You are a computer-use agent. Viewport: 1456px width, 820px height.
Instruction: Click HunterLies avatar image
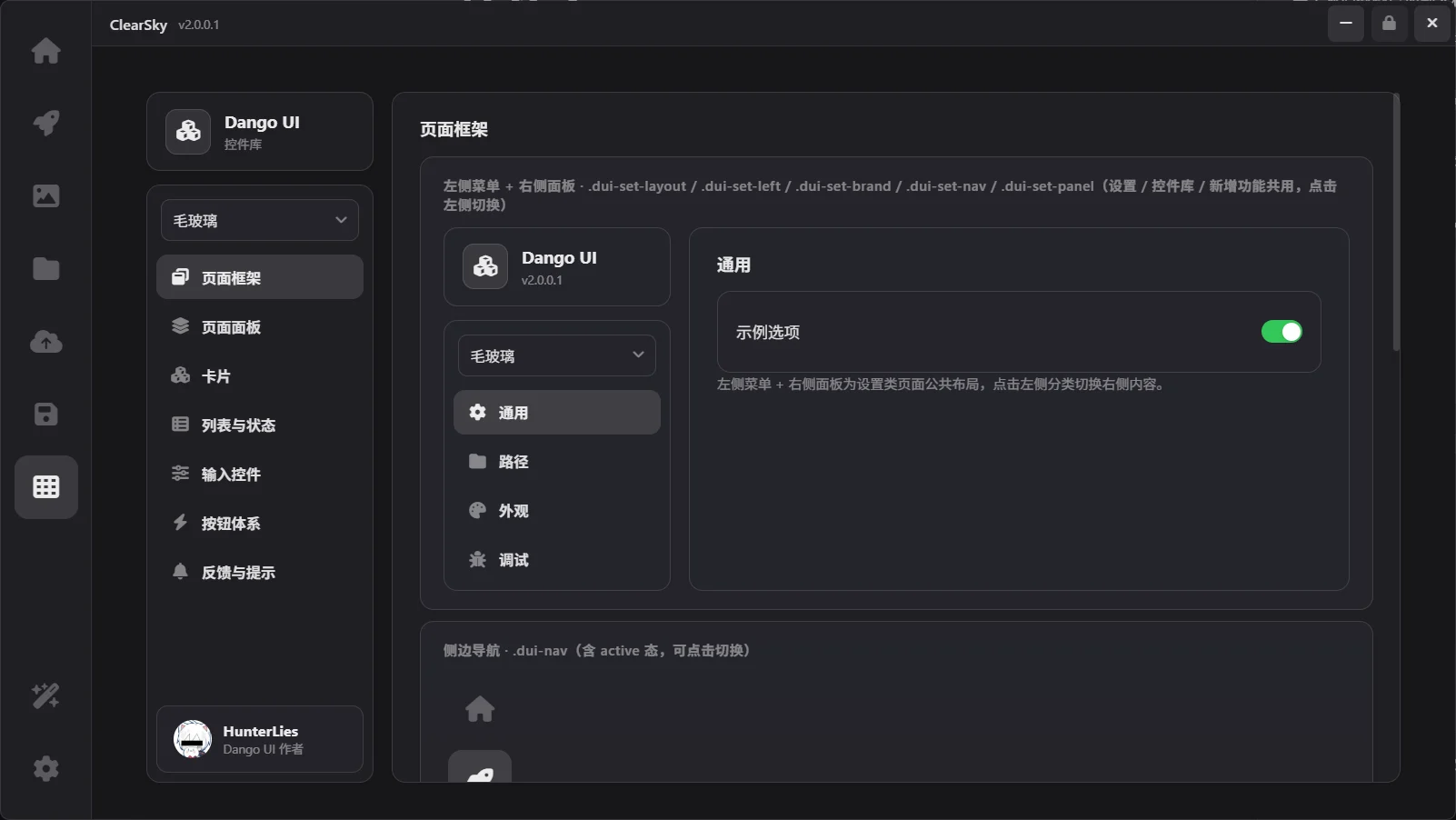click(x=193, y=739)
